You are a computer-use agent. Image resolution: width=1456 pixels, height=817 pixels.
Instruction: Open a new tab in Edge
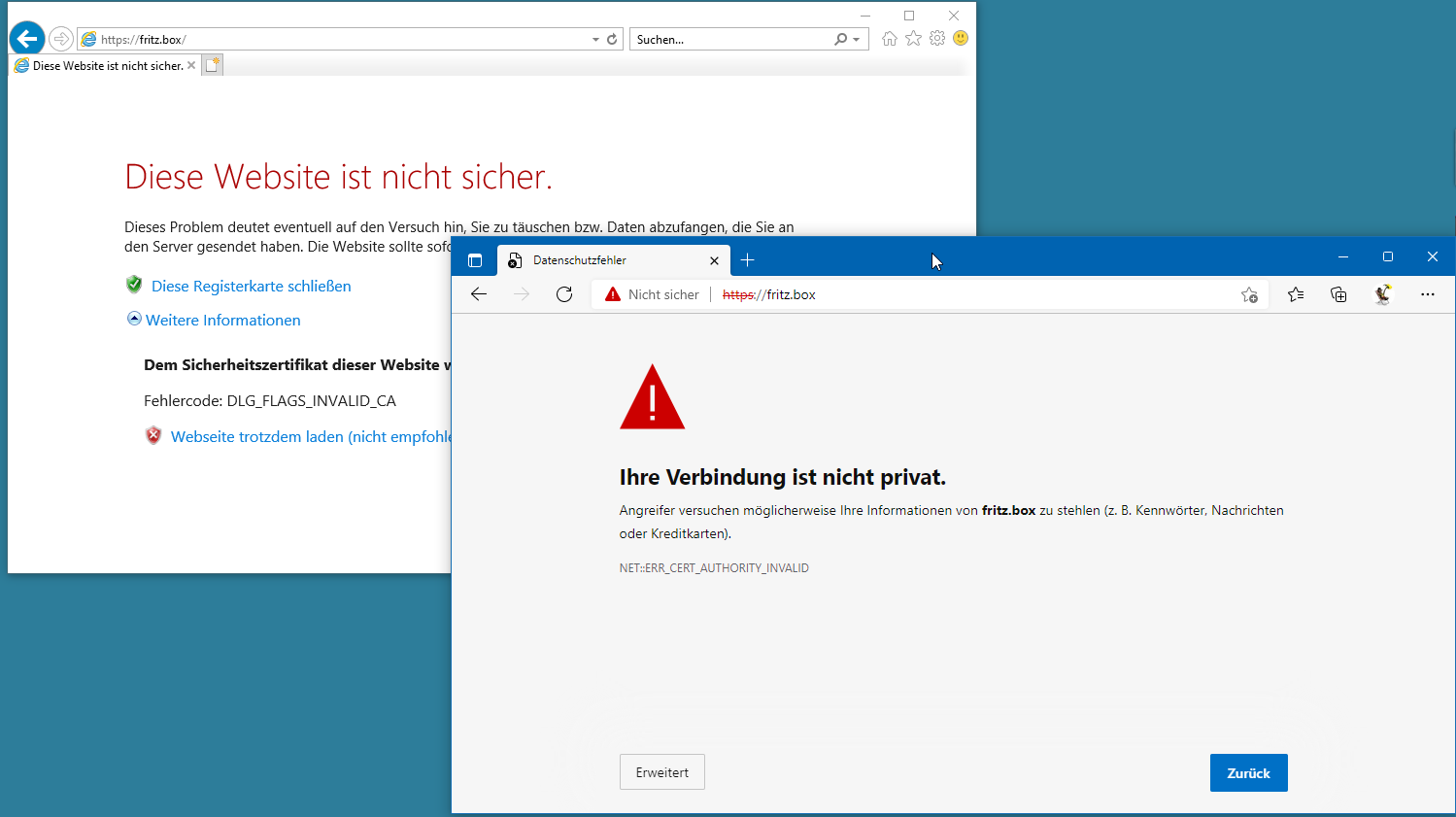click(x=747, y=260)
